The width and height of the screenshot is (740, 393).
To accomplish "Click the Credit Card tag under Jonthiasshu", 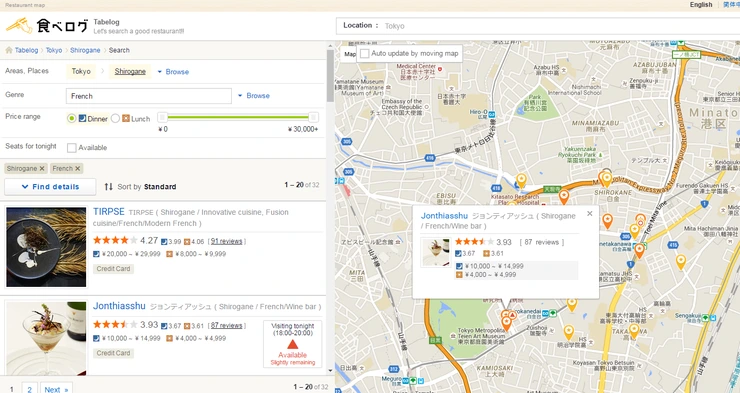I will (113, 353).
